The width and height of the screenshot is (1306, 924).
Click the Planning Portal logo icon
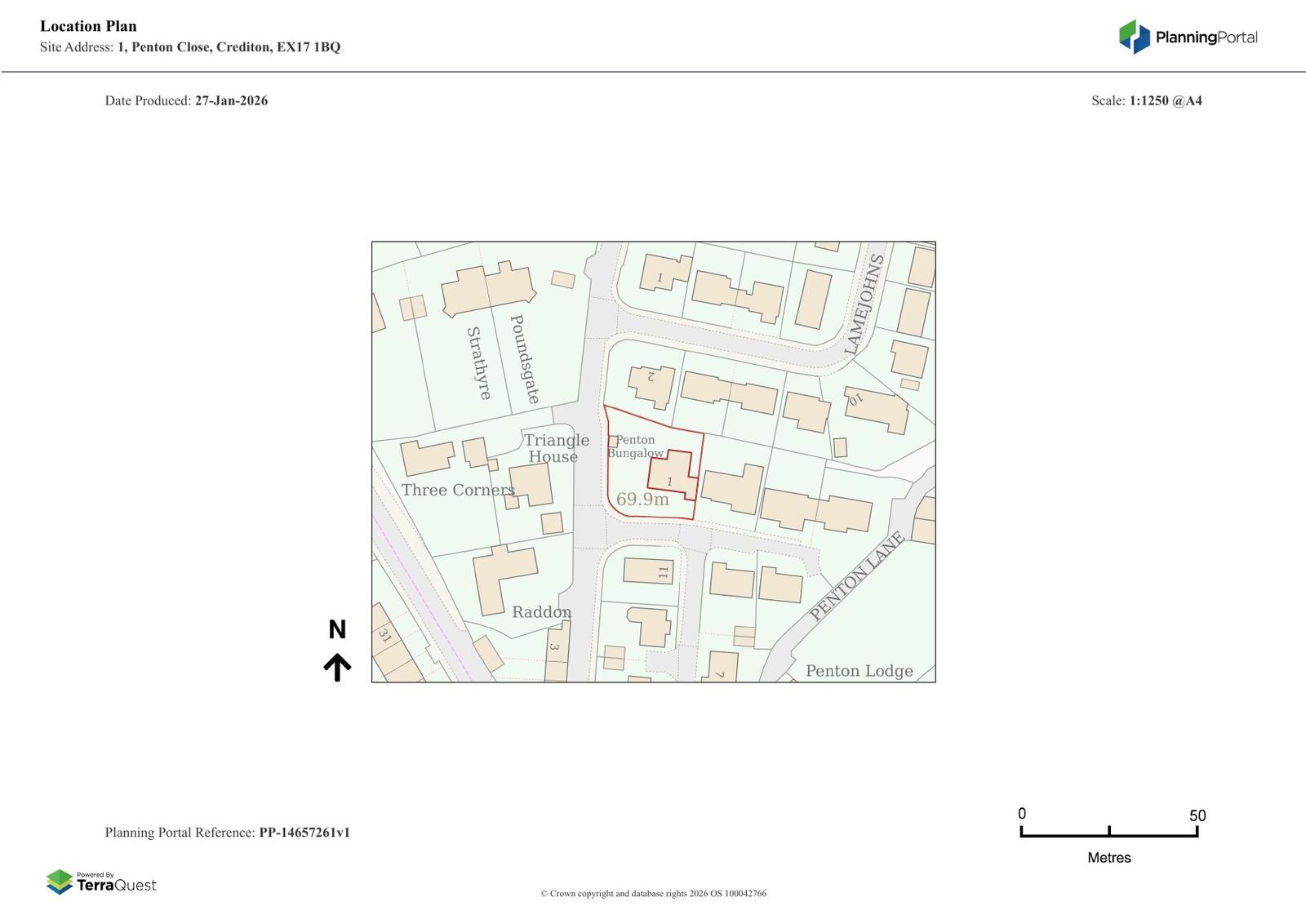[x=1134, y=37]
